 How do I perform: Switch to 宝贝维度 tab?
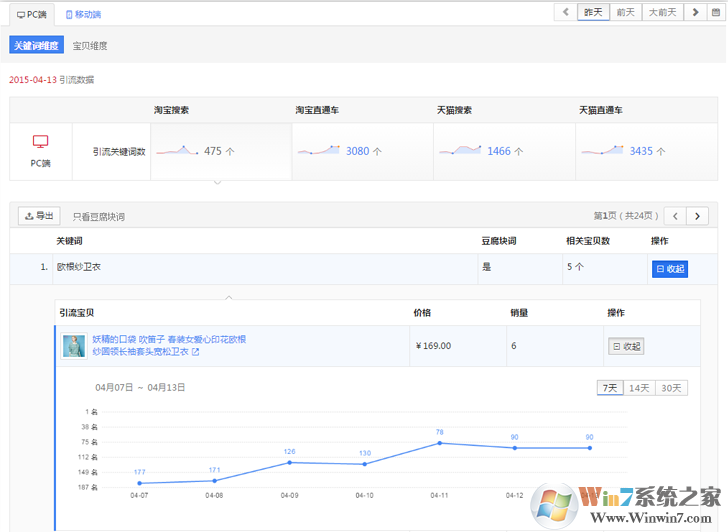(x=90, y=46)
